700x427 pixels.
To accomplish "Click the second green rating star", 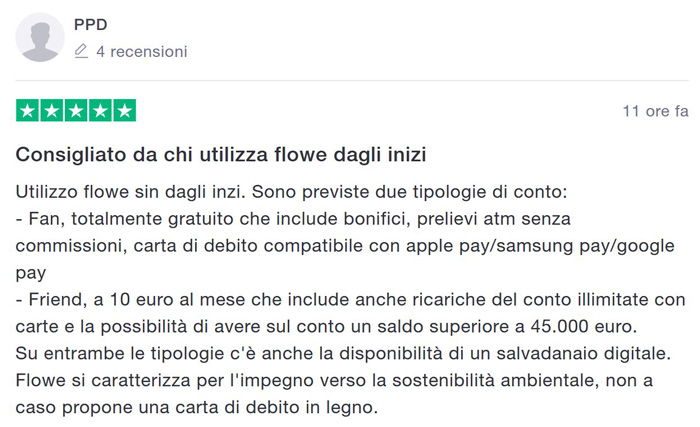I will coord(52,111).
